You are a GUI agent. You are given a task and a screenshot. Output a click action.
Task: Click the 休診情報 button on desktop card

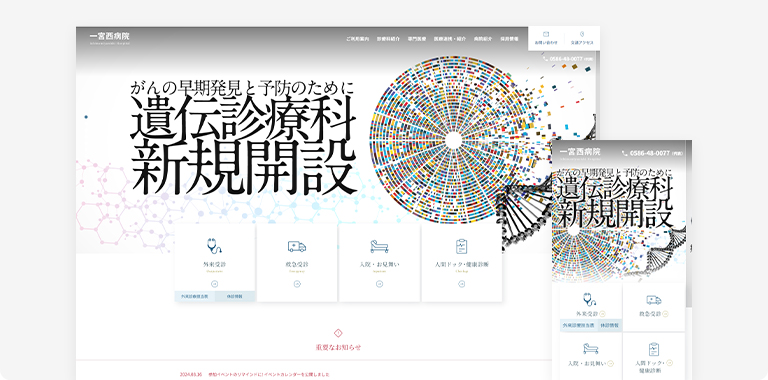coord(235,296)
